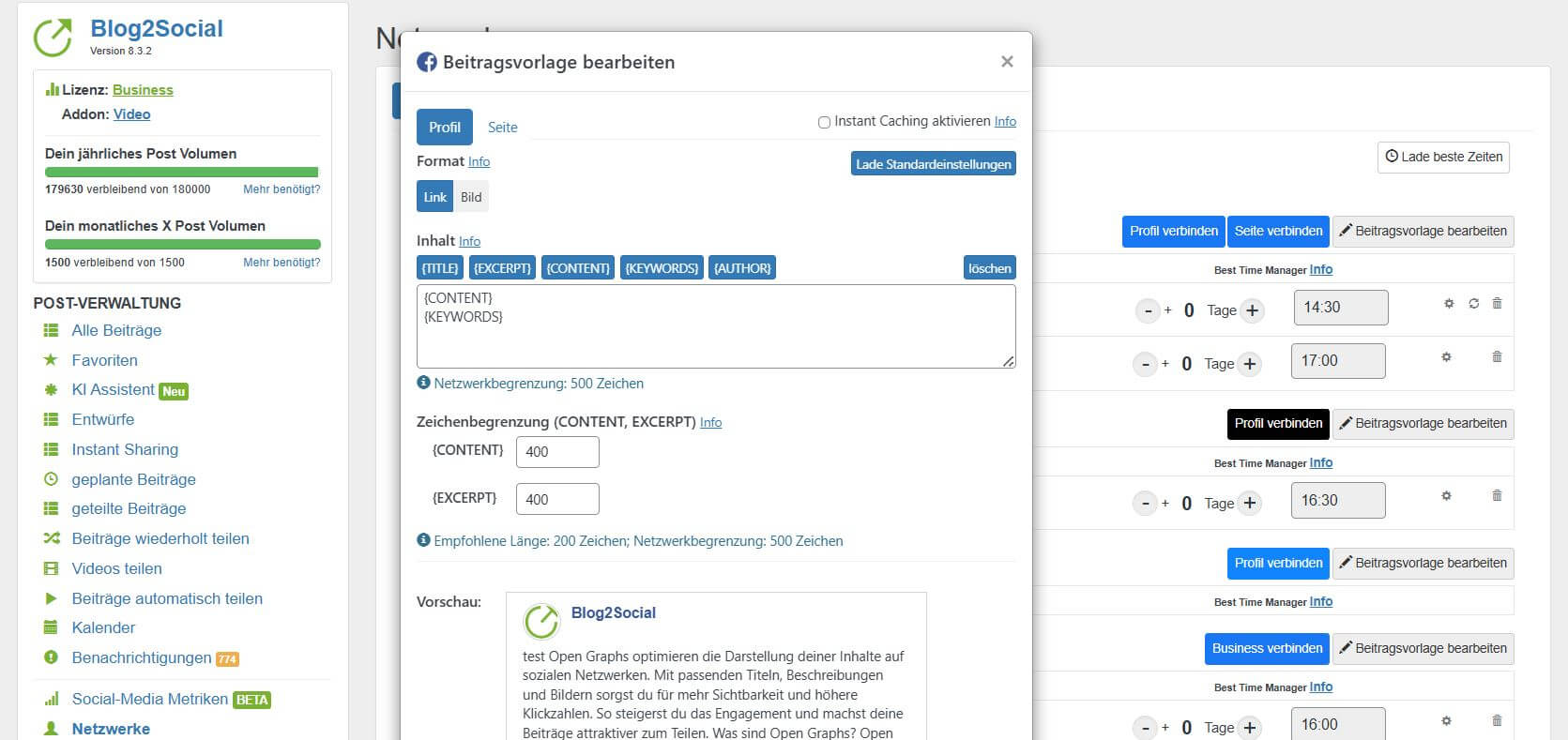Viewport: 1568px width, 740px height.
Task: Delete the 14:30 row with trash icon
Action: pyautogui.click(x=1497, y=303)
